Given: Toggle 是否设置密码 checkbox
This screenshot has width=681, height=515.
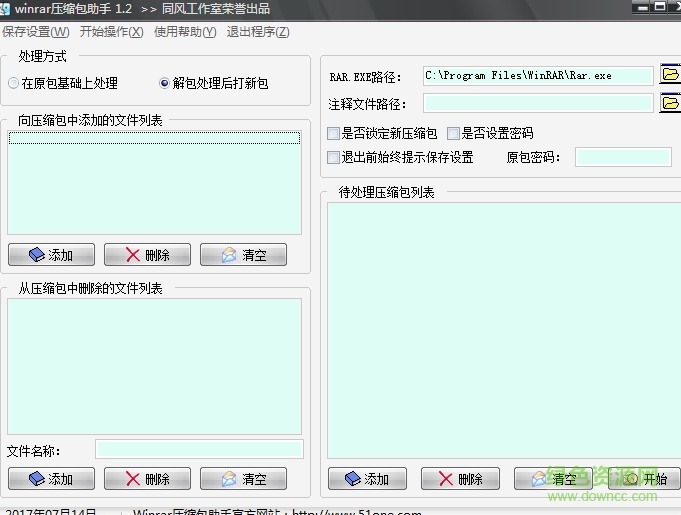Looking at the screenshot, I should tap(453, 133).
